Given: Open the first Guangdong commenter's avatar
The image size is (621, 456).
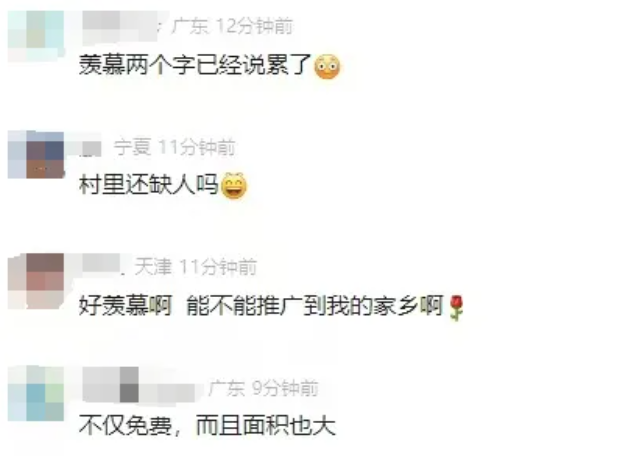Looking at the screenshot, I should [x=36, y=36].
